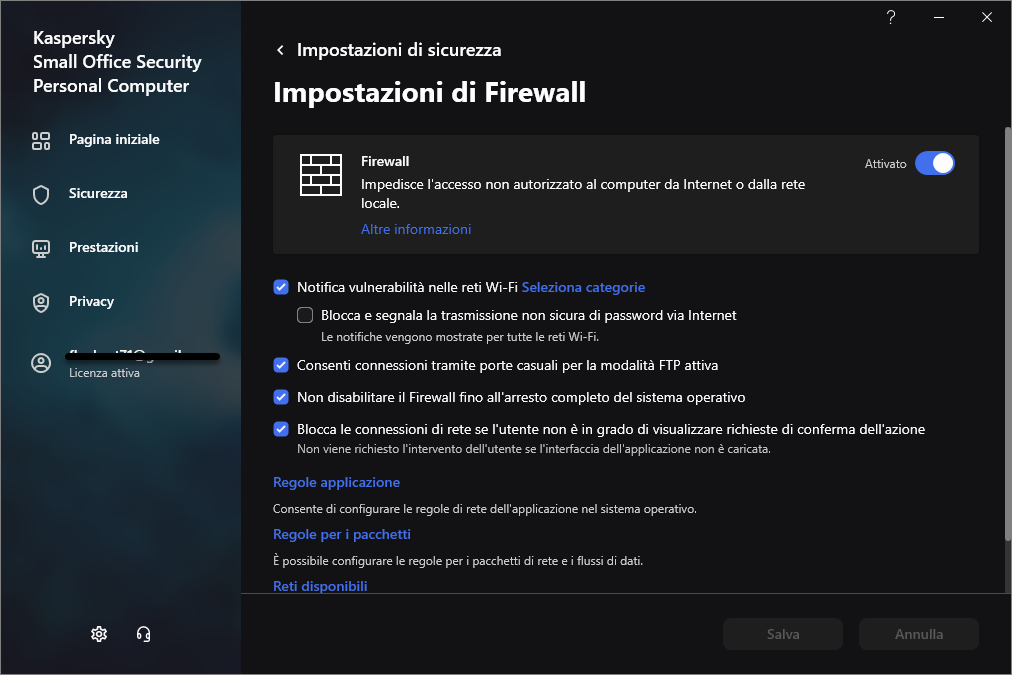Uncheck Consenti connessioni tramite porte casuali FTP
1012x675 pixels.
click(x=281, y=365)
